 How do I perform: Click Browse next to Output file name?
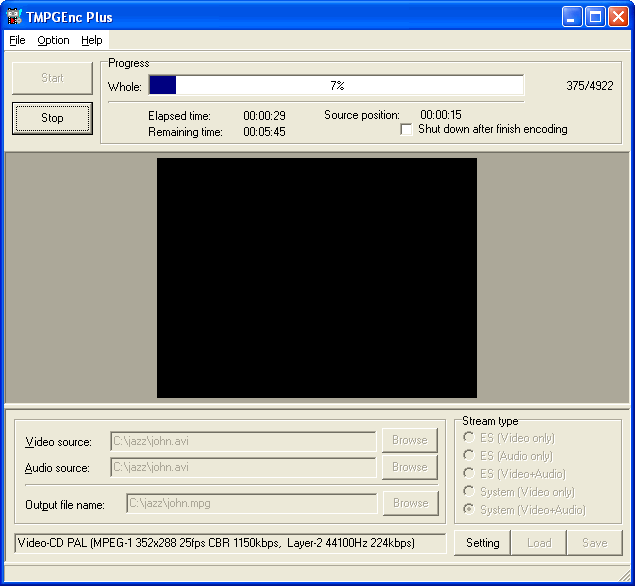click(x=411, y=503)
